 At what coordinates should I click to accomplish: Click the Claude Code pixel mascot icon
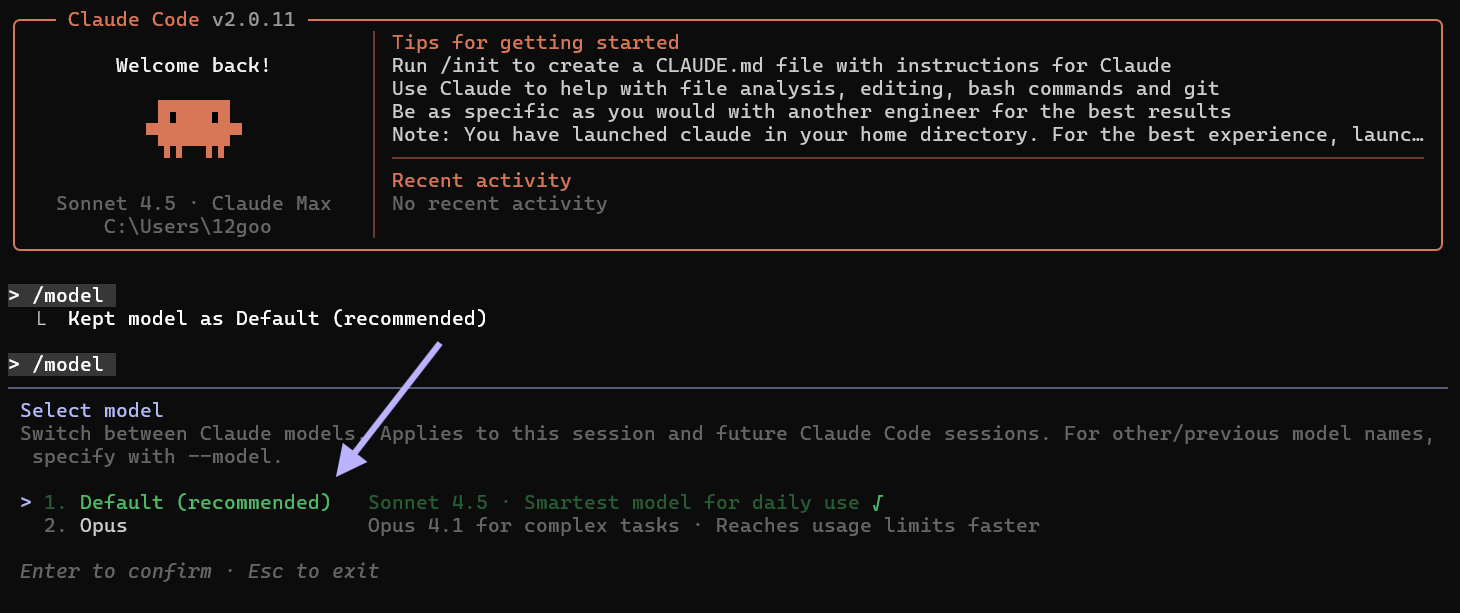point(194,127)
